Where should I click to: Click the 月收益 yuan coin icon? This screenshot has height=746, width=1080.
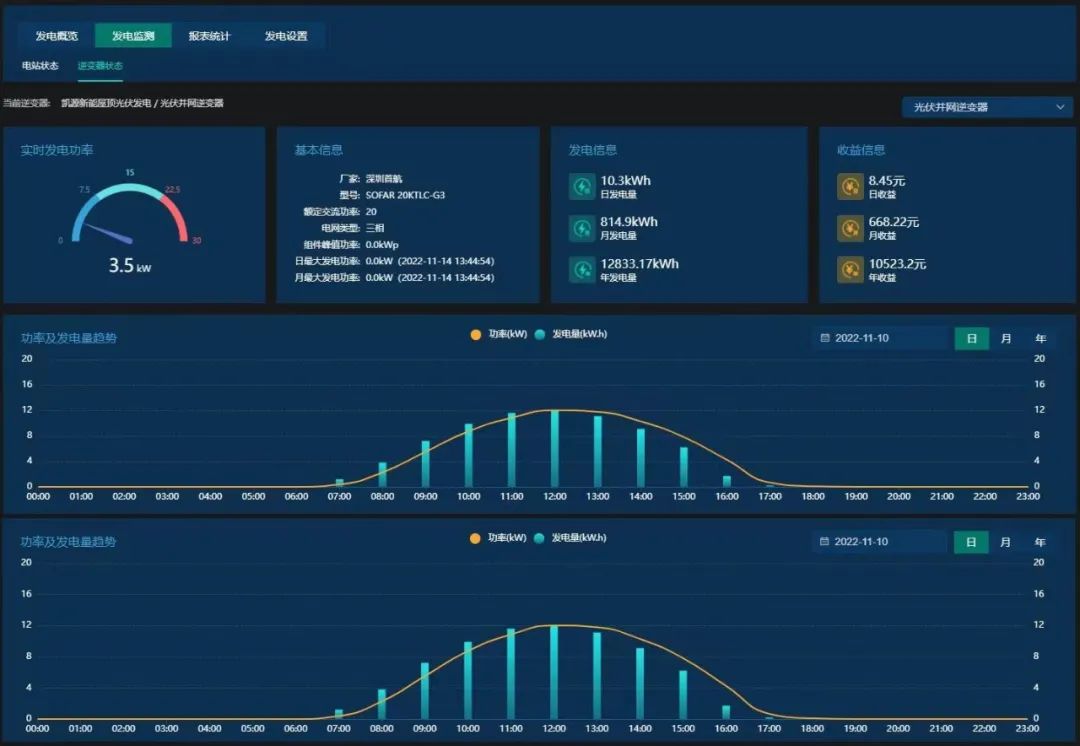(x=850, y=228)
